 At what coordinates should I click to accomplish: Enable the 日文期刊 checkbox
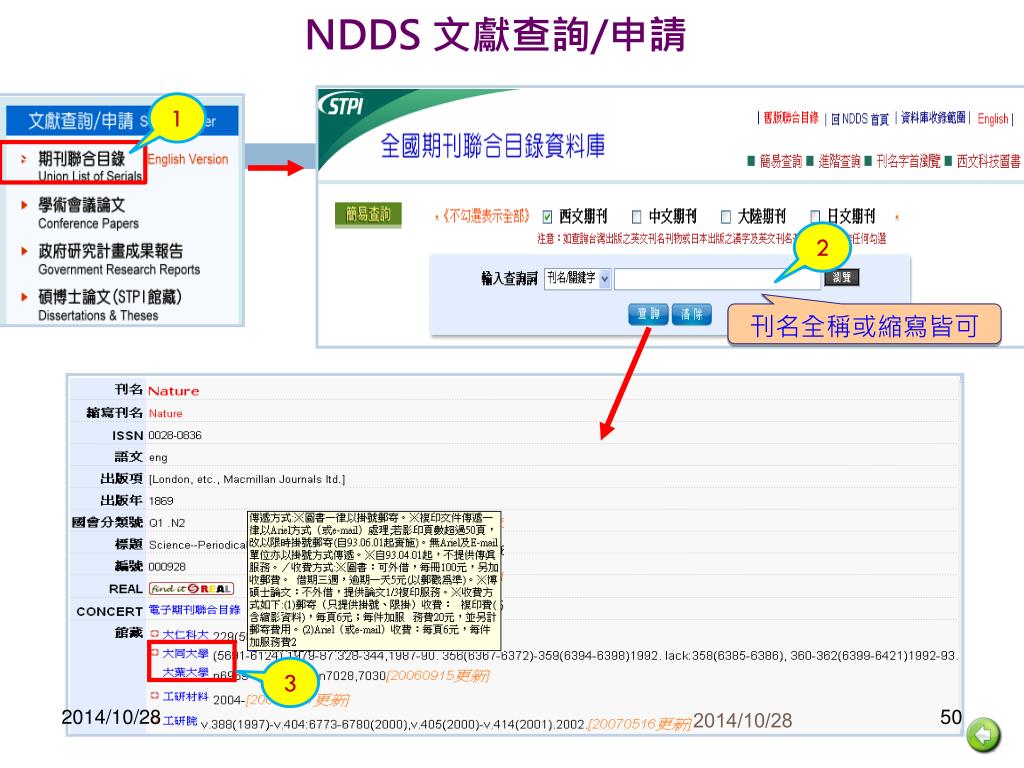[815, 217]
